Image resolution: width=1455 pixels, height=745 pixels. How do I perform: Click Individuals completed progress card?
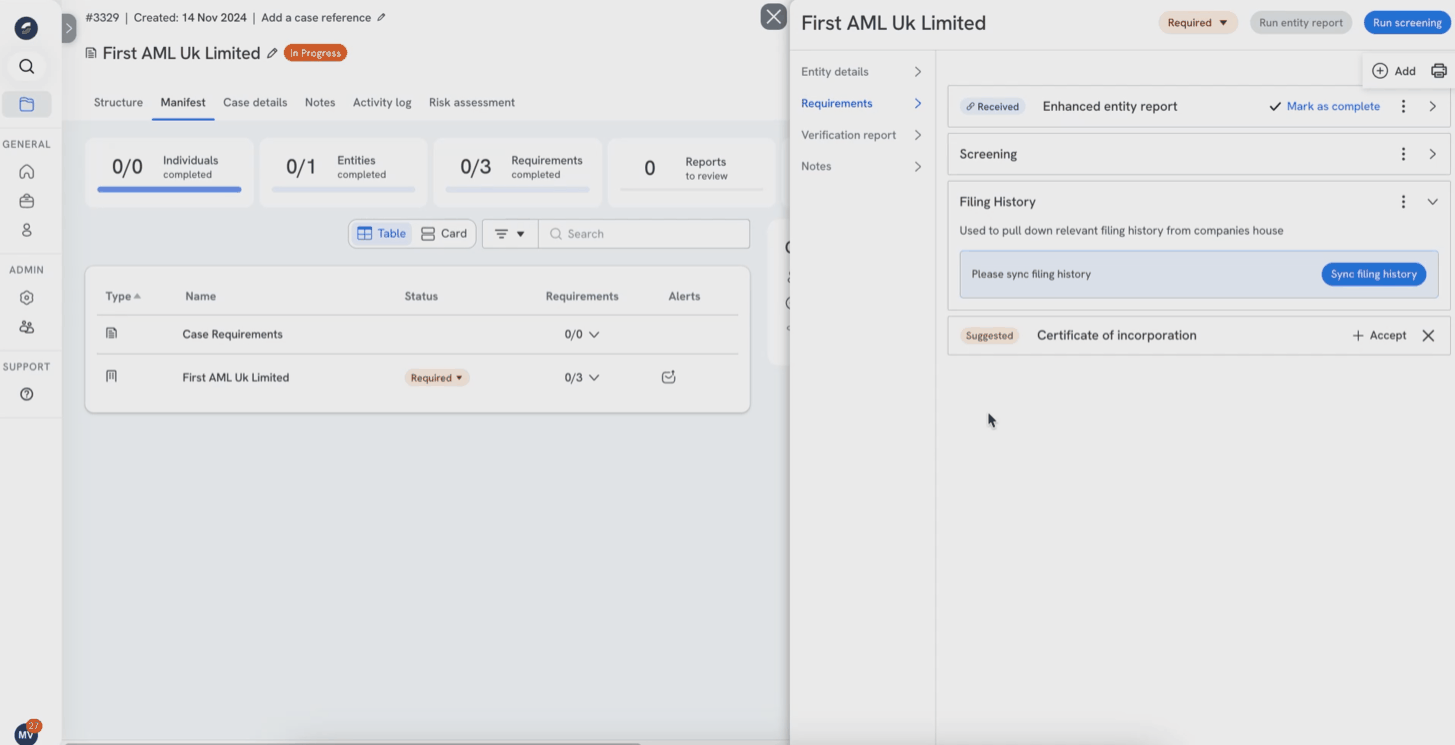point(169,172)
